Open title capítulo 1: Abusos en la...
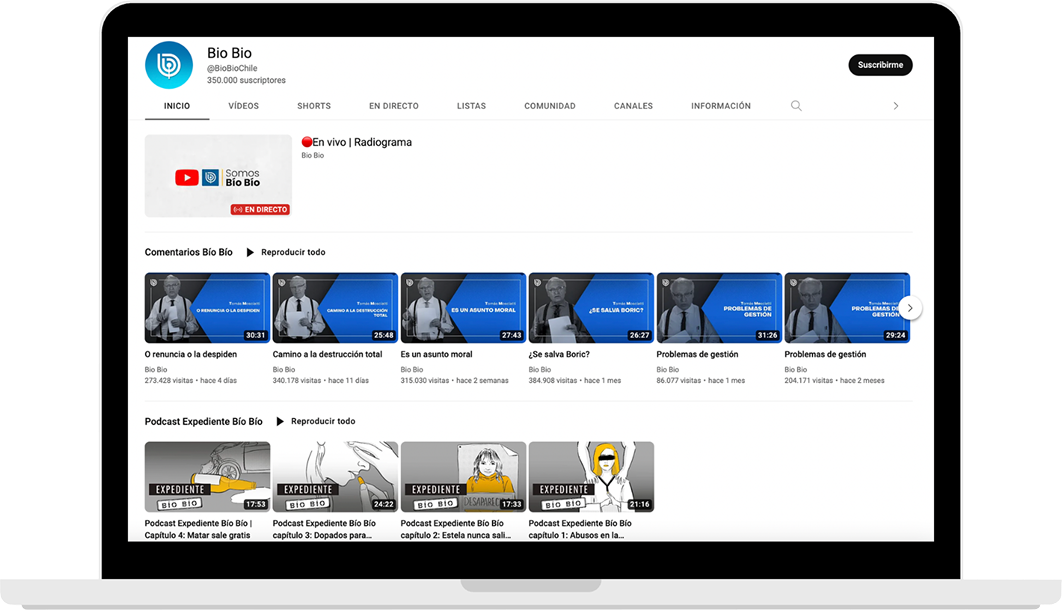Image resolution: width=1062 pixels, height=610 pixels. point(580,529)
